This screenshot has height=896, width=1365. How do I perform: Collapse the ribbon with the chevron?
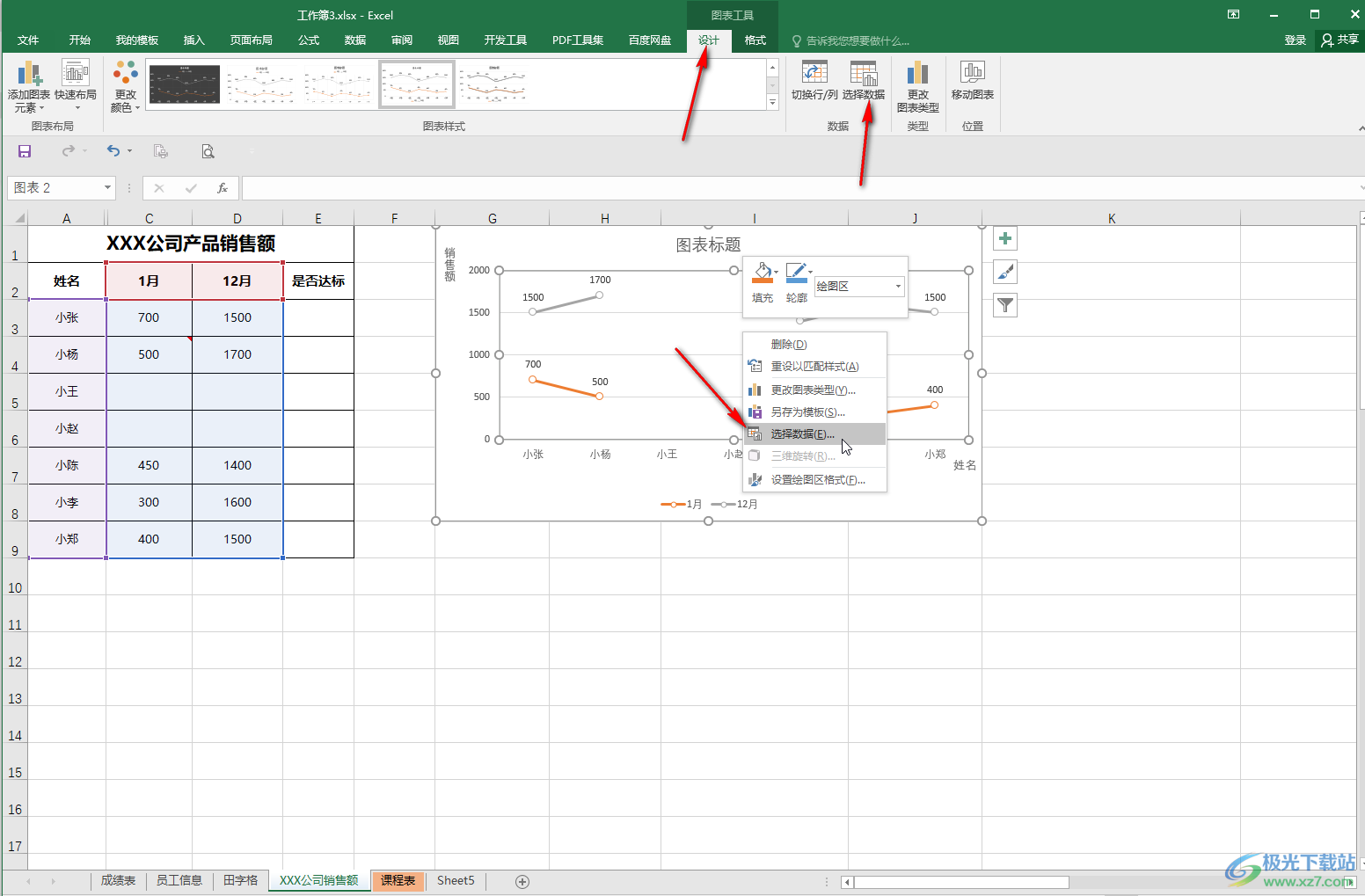point(1360,128)
